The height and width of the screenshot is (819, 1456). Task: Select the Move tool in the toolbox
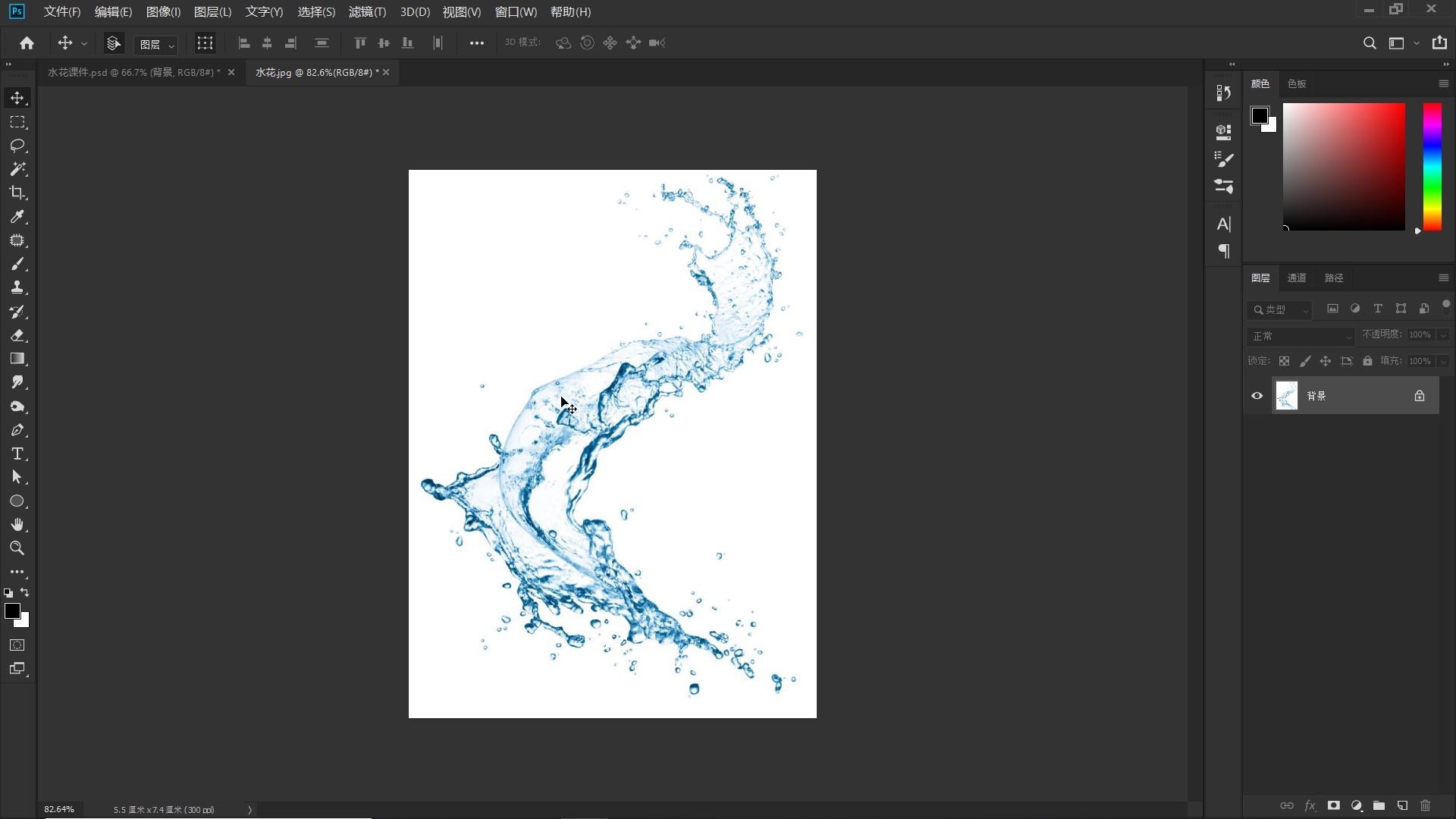(x=17, y=98)
